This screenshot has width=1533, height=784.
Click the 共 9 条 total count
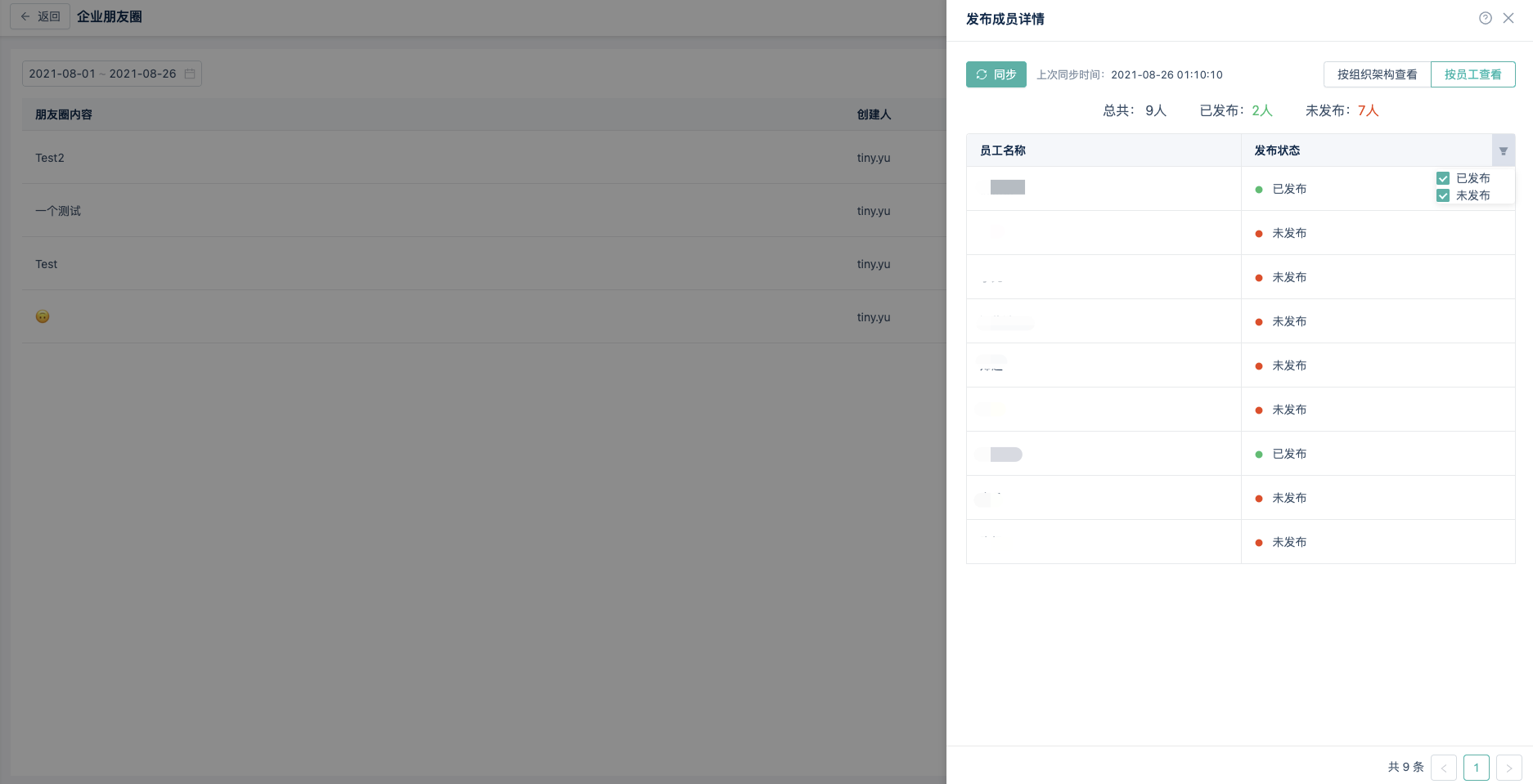point(1406,767)
